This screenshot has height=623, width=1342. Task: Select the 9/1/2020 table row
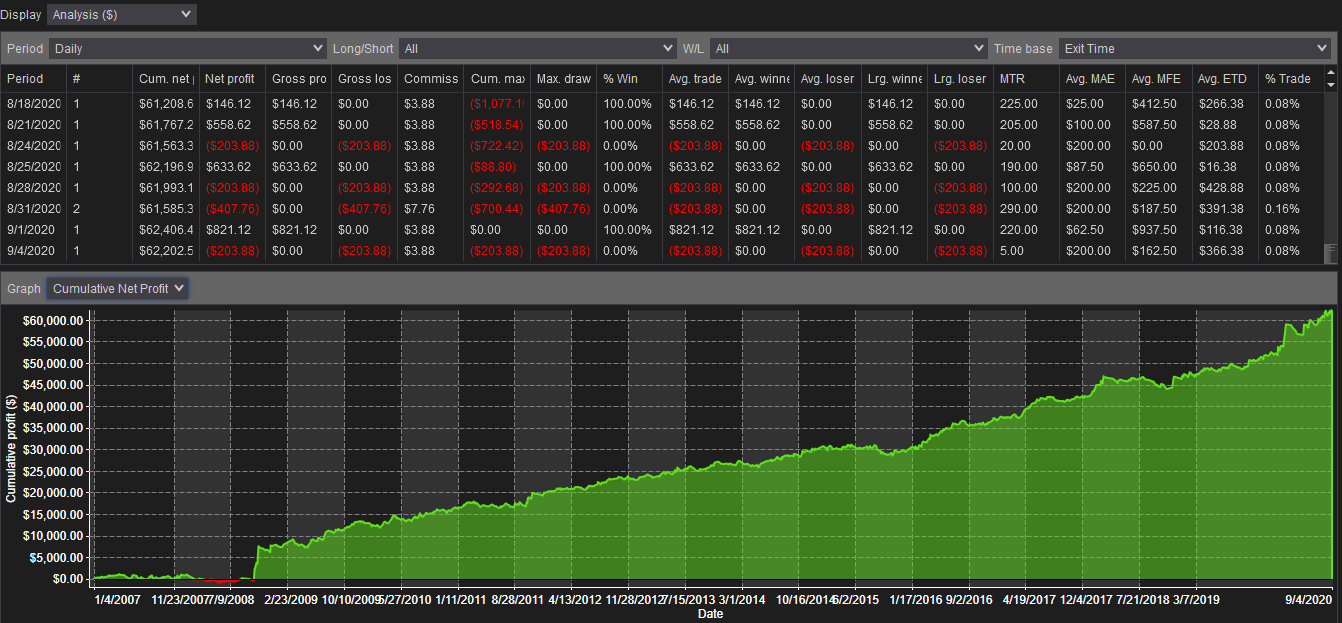(x=662, y=230)
